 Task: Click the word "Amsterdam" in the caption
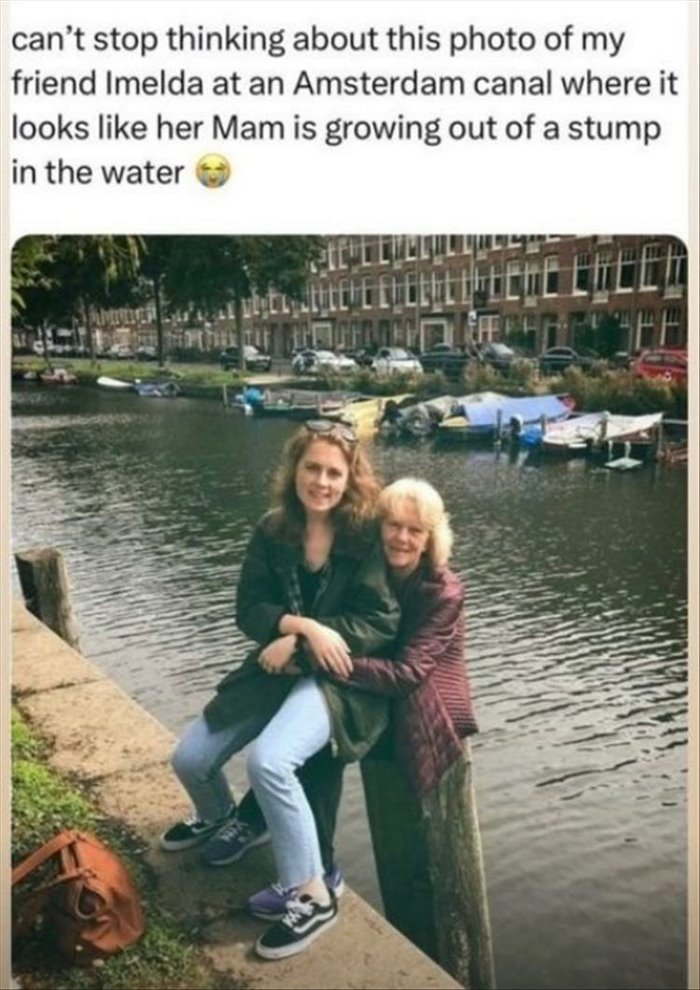tap(379, 83)
